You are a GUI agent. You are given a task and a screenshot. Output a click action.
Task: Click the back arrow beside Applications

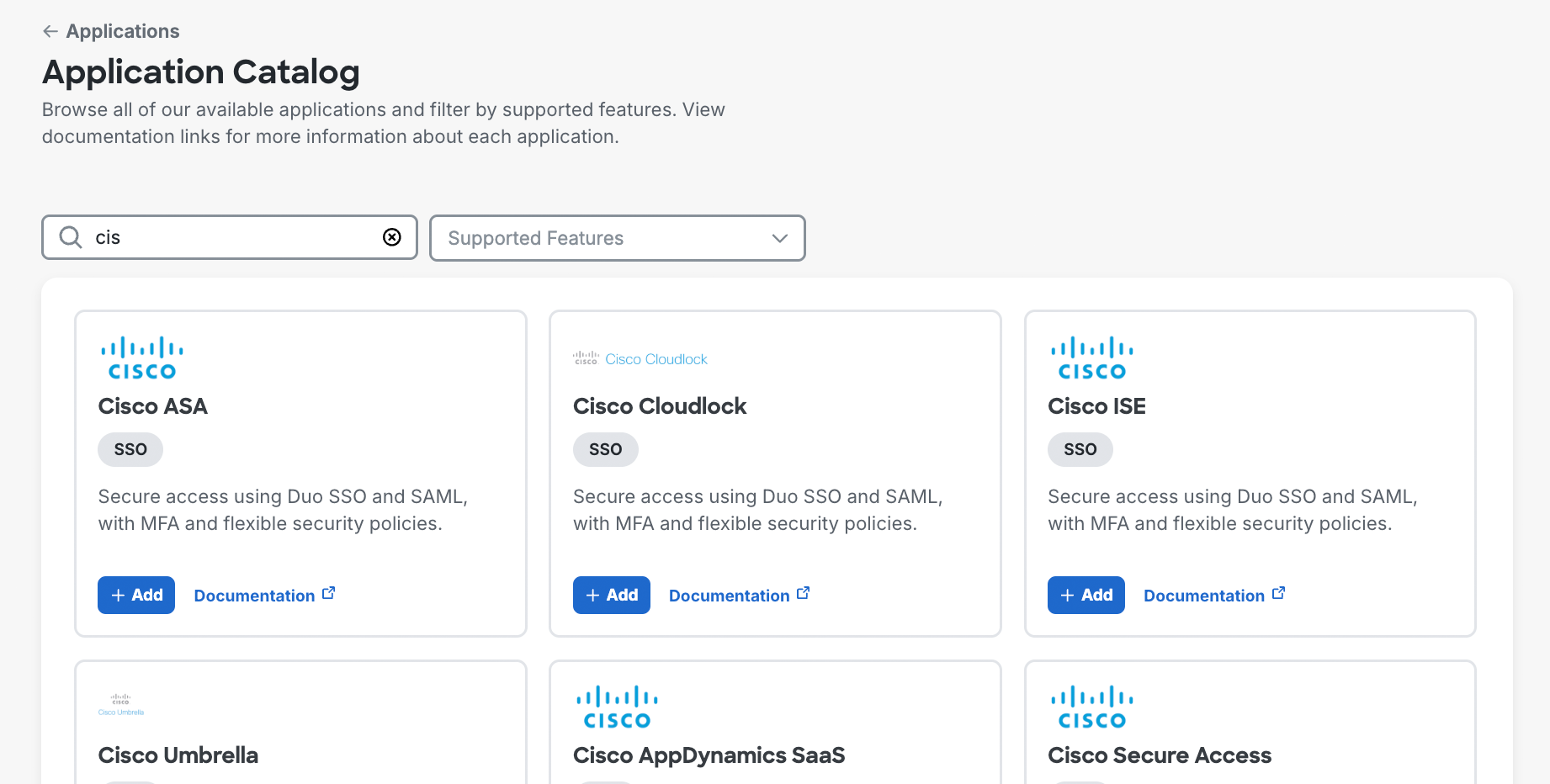click(50, 31)
